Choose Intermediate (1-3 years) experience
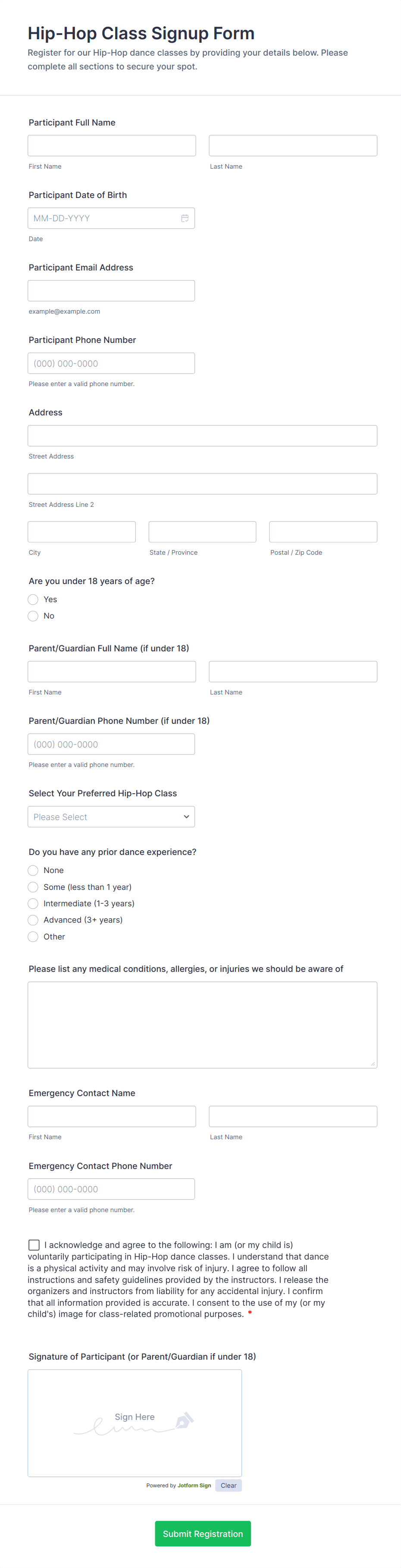This screenshot has width=401, height=1568. point(34,903)
